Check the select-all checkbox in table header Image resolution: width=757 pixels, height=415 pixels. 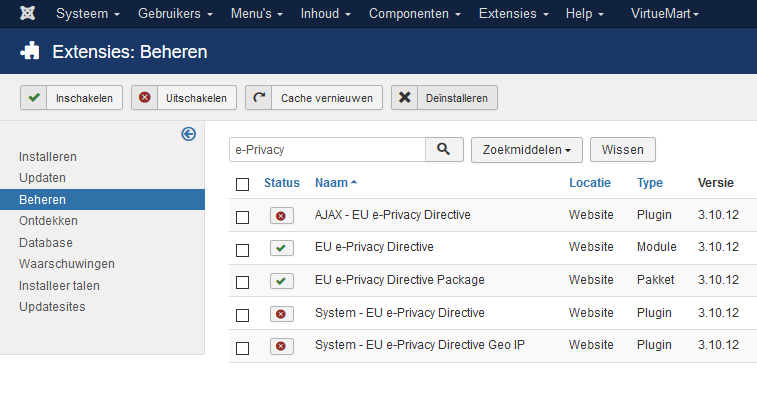coord(242,184)
